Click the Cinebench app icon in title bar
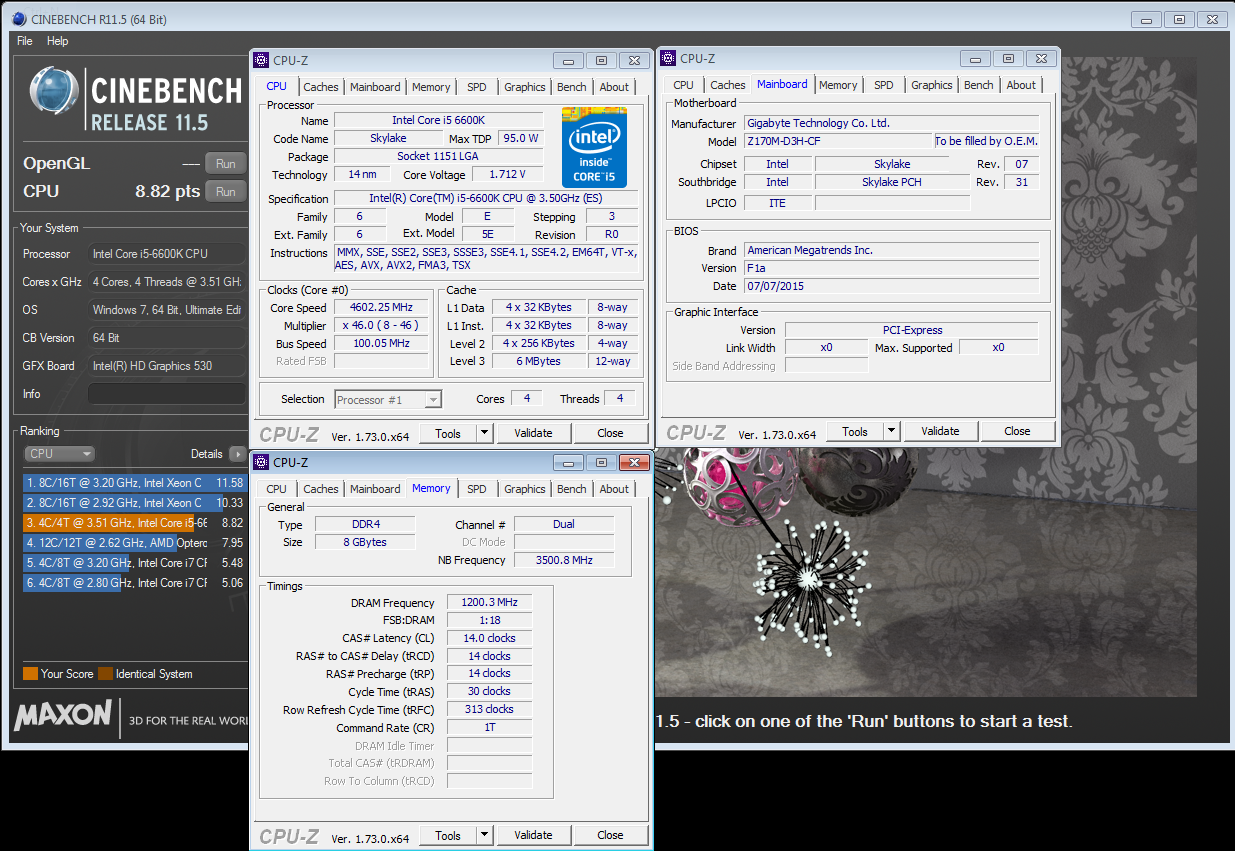Screen dimensions: 1235x851 [19, 18]
